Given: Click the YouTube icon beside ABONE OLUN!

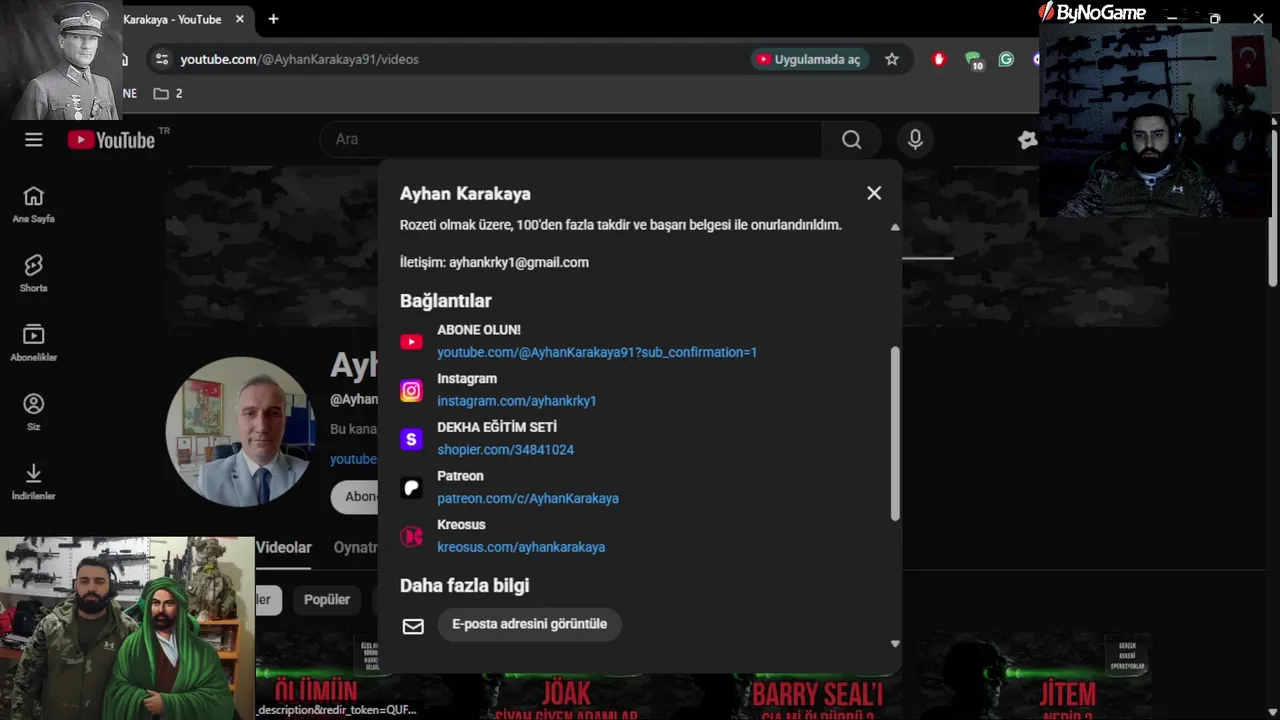Looking at the screenshot, I should pyautogui.click(x=411, y=342).
